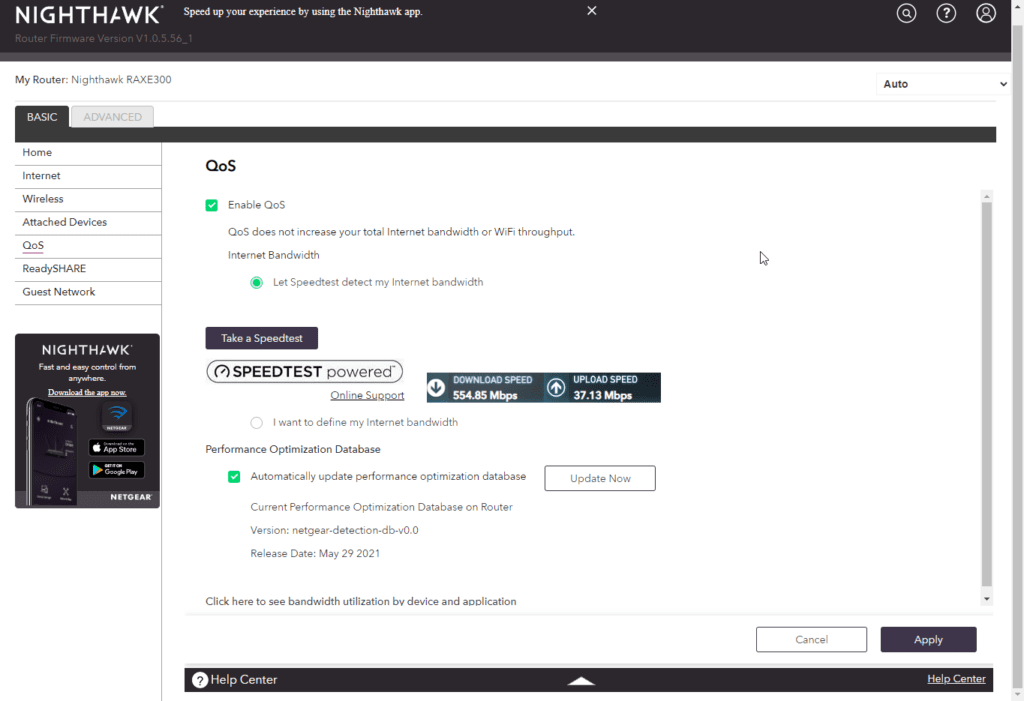The image size is (1024, 701).
Task: Switch to the ADVANCED tab
Action: pyautogui.click(x=112, y=117)
